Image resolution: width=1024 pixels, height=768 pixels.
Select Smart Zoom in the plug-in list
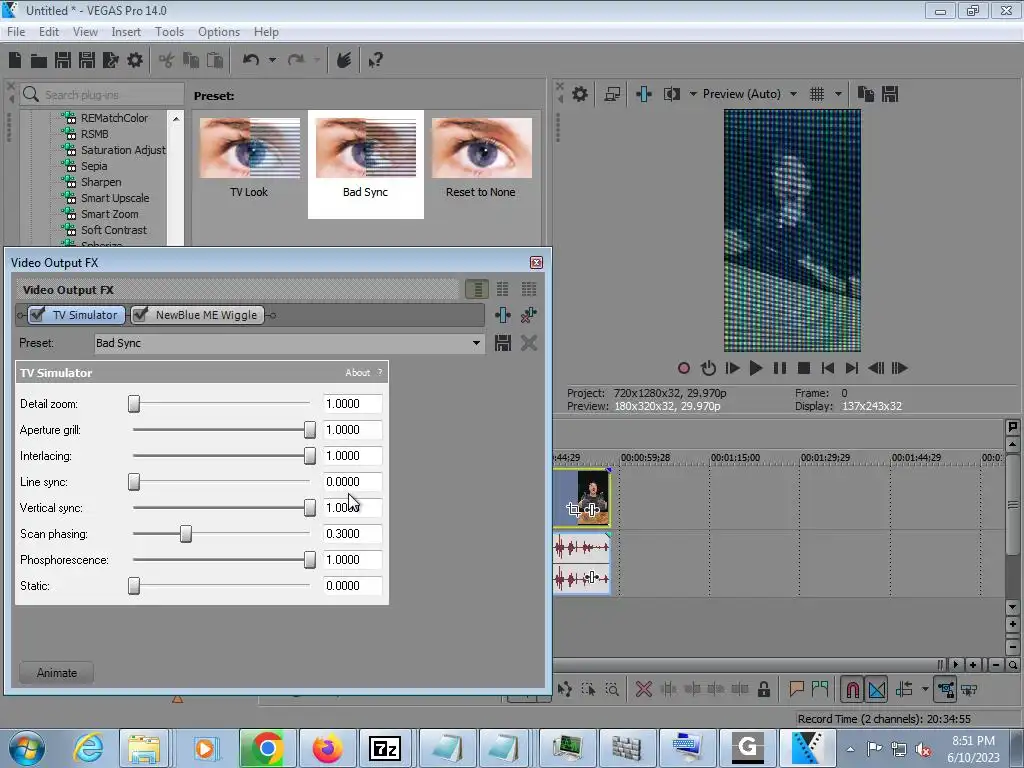(109, 214)
